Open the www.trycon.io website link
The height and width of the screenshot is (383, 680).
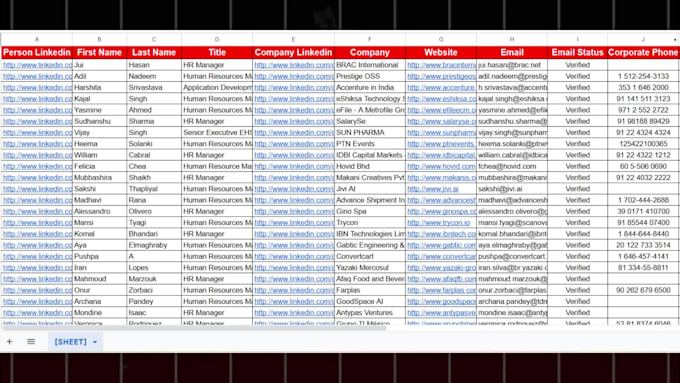click(438, 223)
